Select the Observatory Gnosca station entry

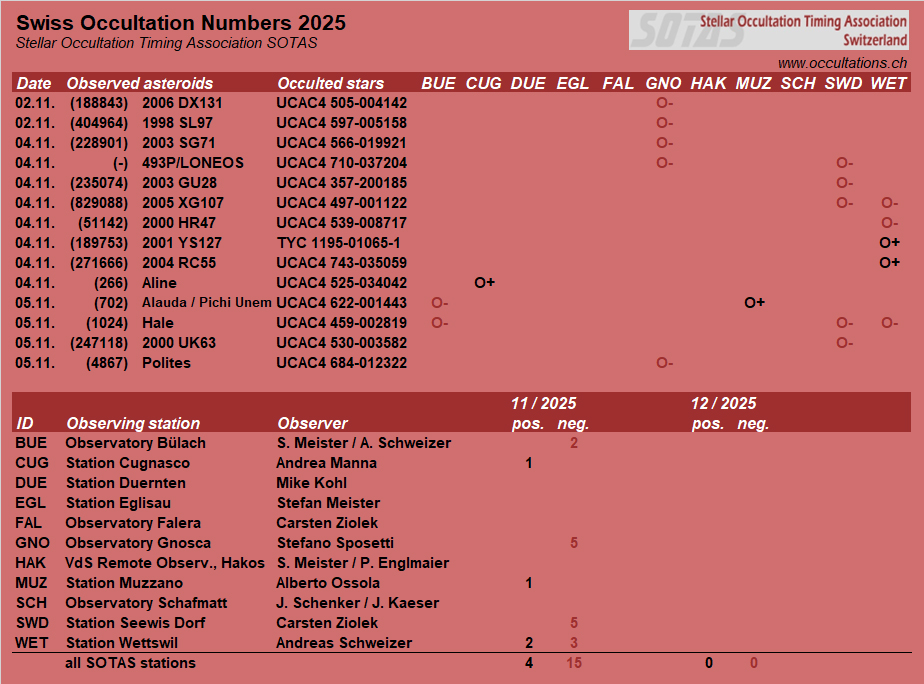[138, 543]
